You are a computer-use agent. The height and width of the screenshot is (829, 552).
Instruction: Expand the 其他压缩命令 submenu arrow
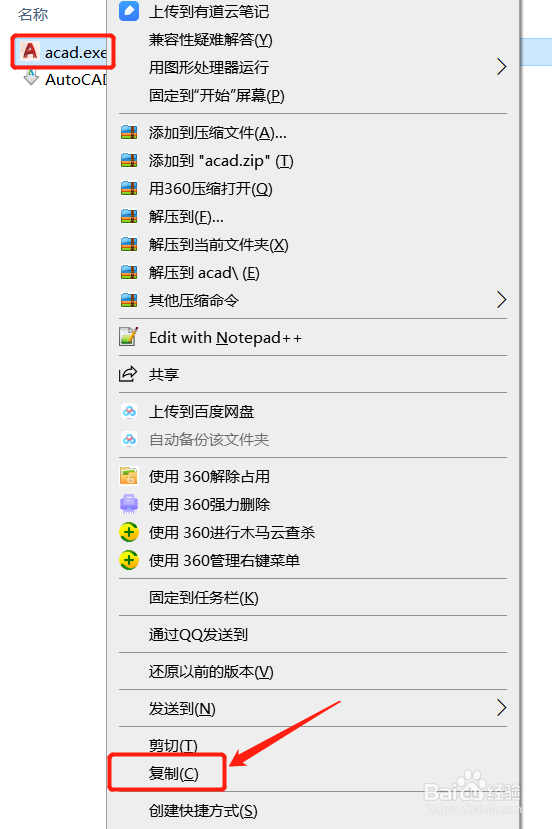[x=501, y=300]
